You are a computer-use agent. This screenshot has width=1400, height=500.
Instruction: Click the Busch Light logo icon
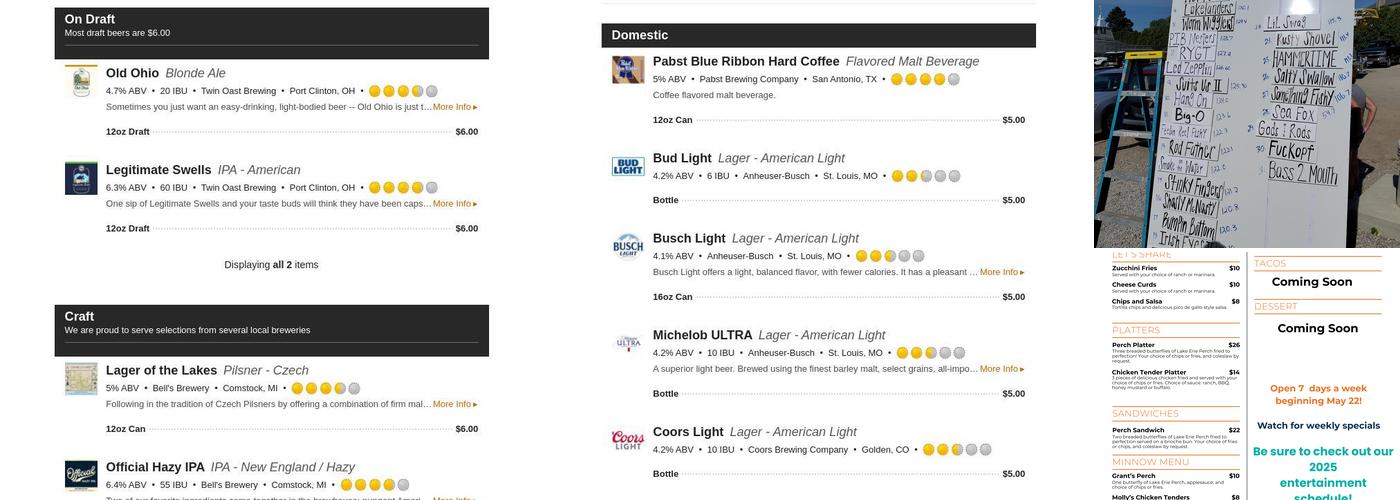coord(628,246)
